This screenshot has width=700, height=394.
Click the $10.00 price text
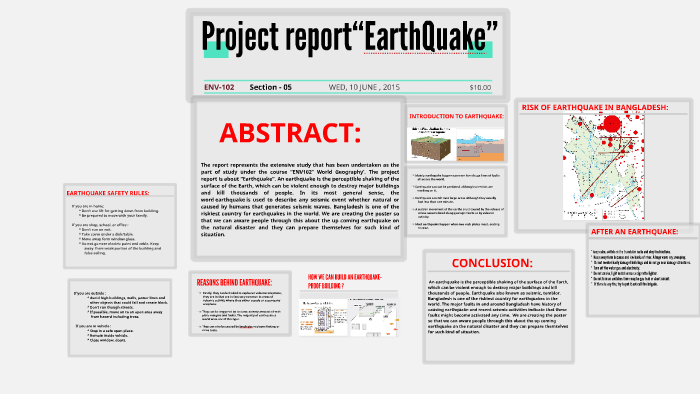(x=480, y=87)
